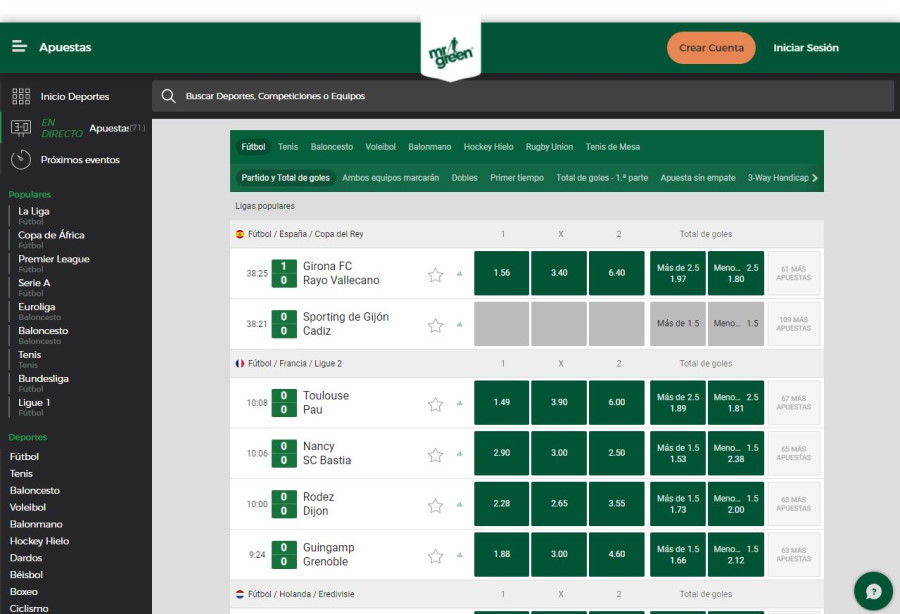Favorite the Girona FC vs Rayo Vallecano match

tap(436, 275)
